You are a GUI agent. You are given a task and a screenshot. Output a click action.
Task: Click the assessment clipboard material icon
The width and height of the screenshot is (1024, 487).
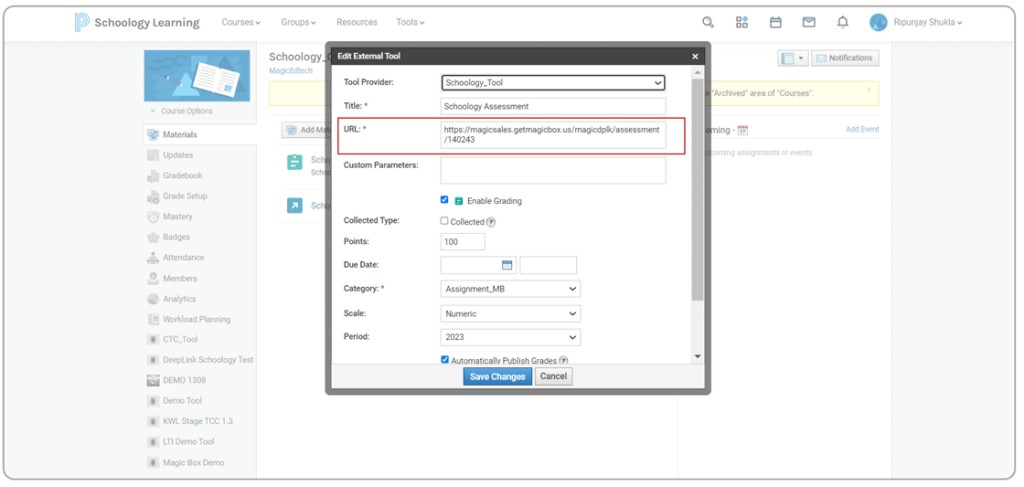pos(295,163)
